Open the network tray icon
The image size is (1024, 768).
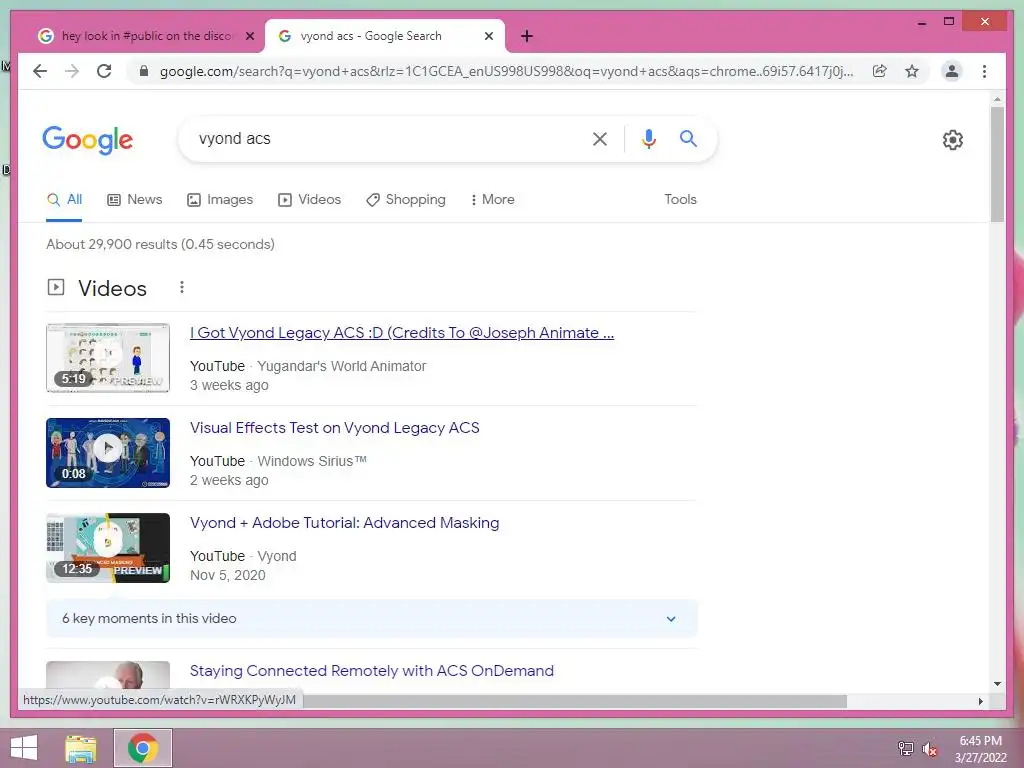pos(905,748)
